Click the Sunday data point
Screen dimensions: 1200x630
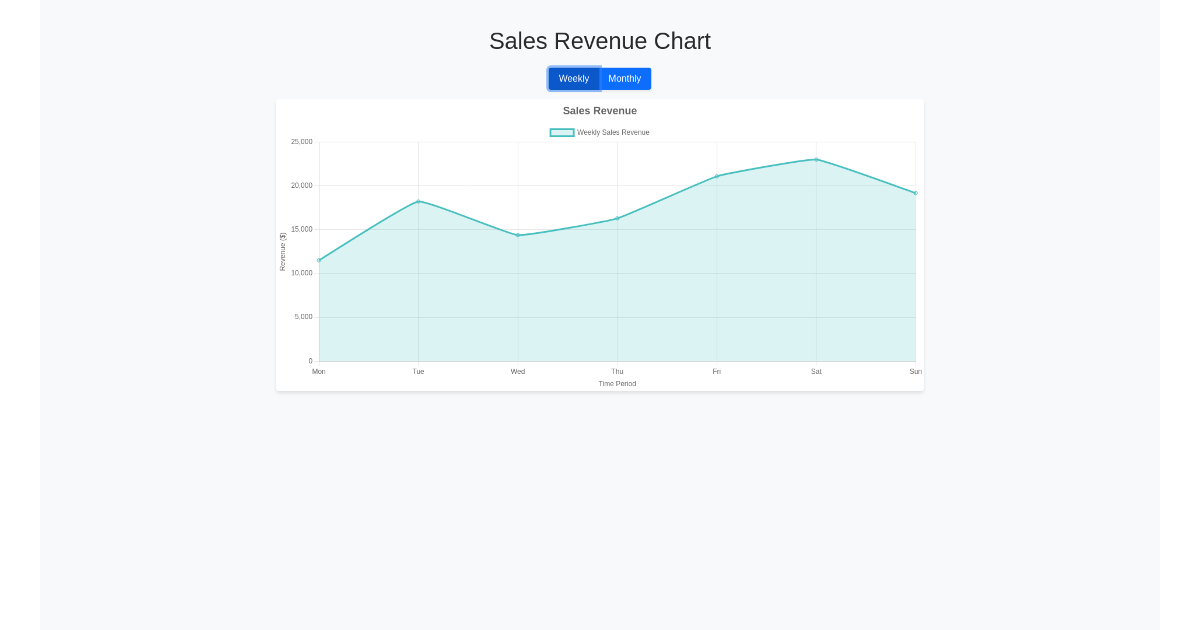pos(915,193)
